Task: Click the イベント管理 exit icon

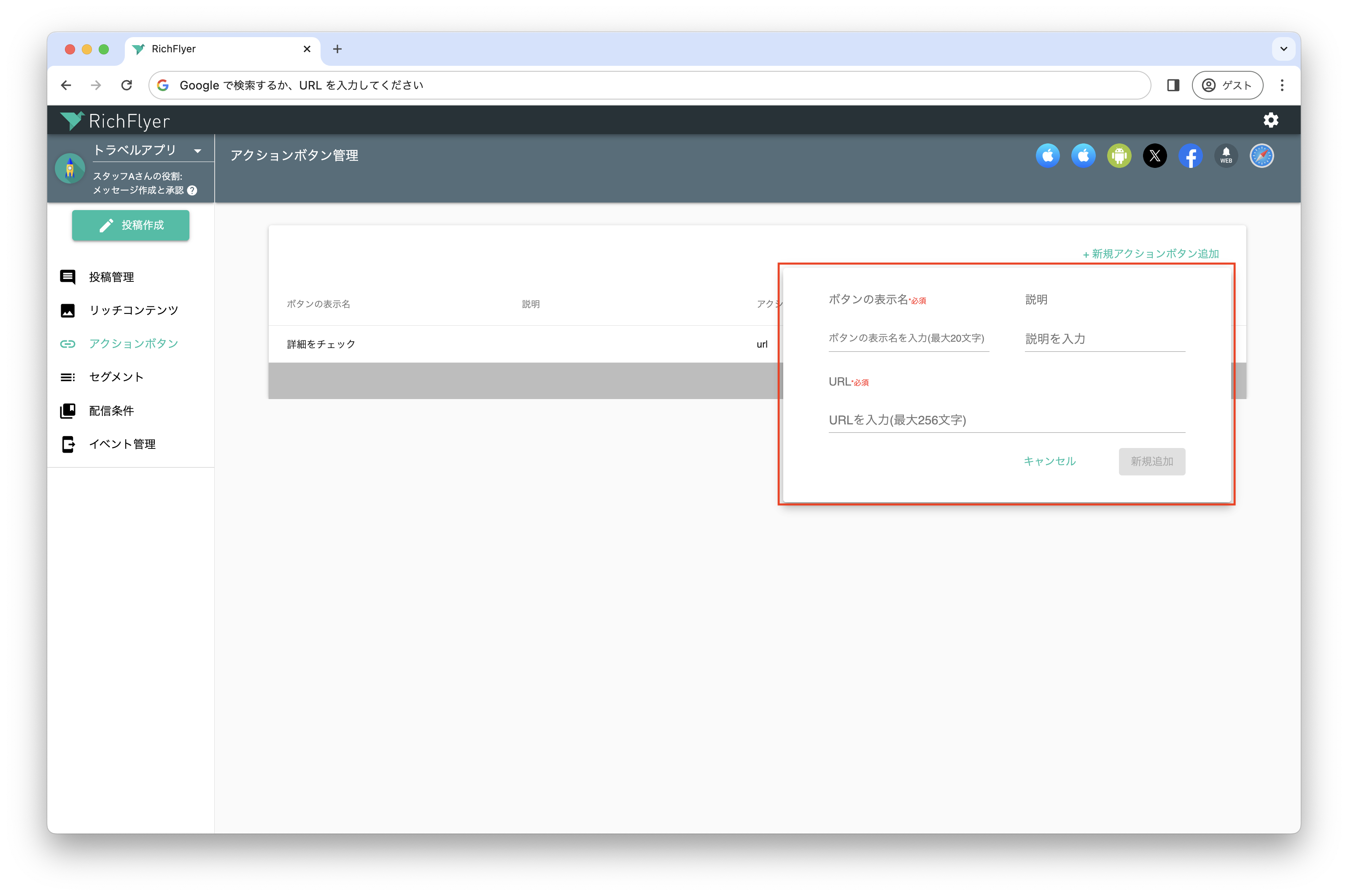Action: 67,444
